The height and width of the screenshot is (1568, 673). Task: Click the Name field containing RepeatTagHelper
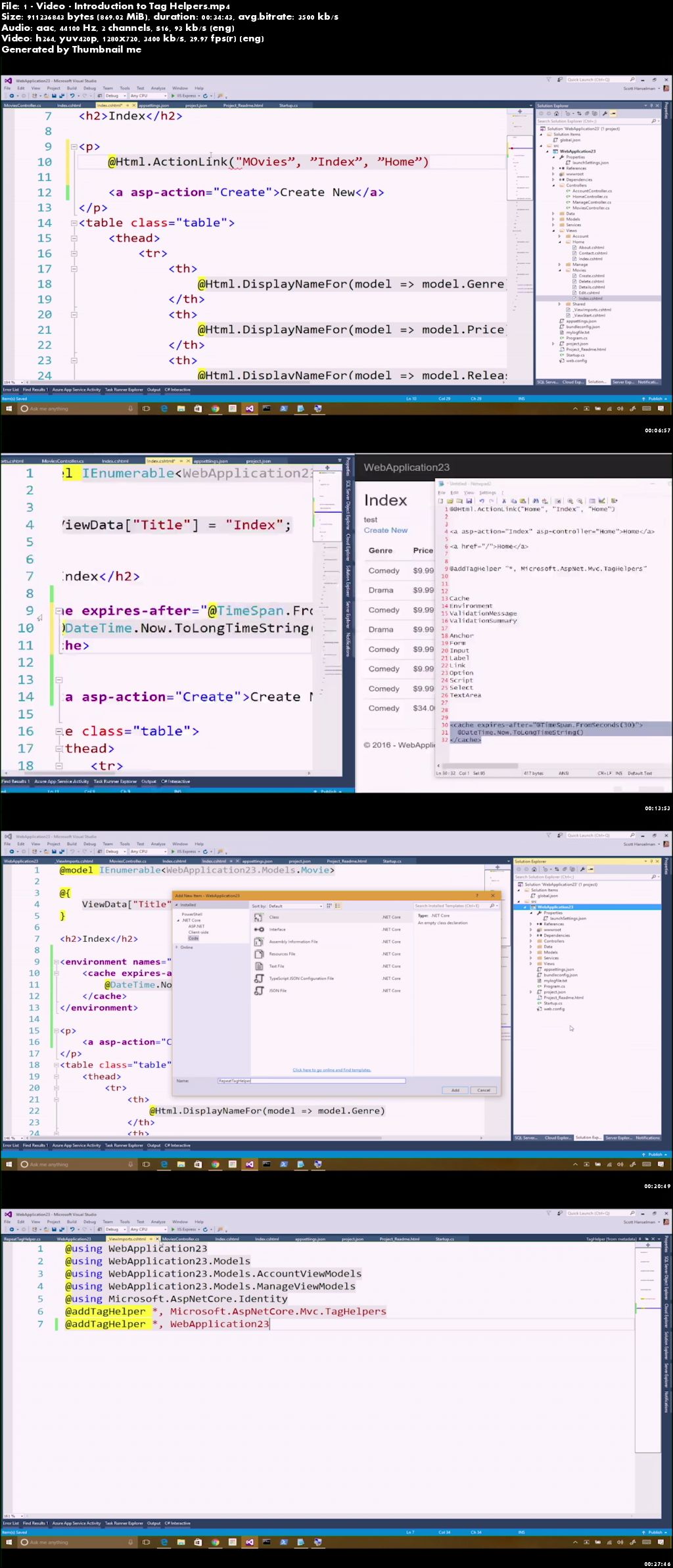tap(312, 1080)
